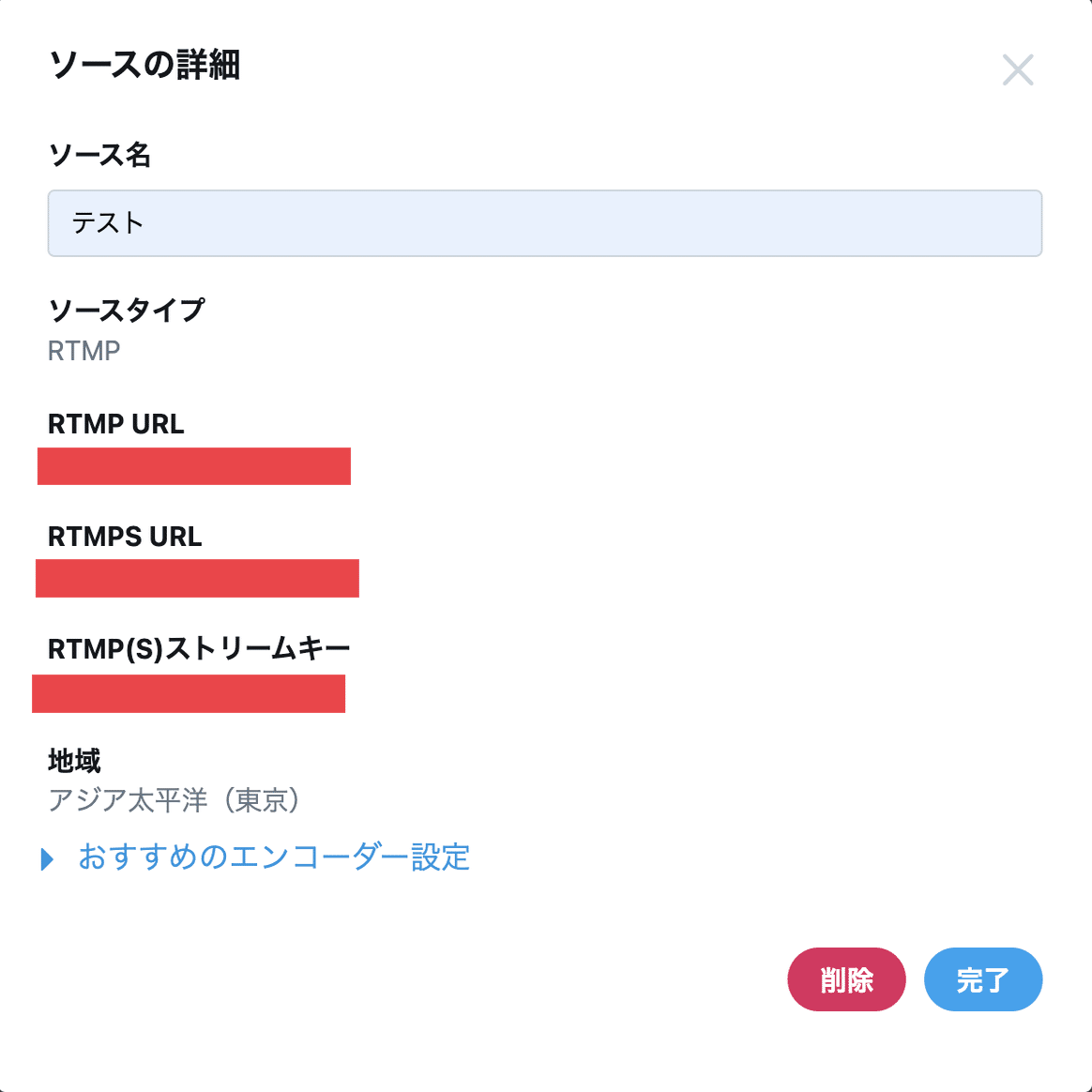Click the RTMP URL label
1092x1092 pixels.
(x=114, y=424)
